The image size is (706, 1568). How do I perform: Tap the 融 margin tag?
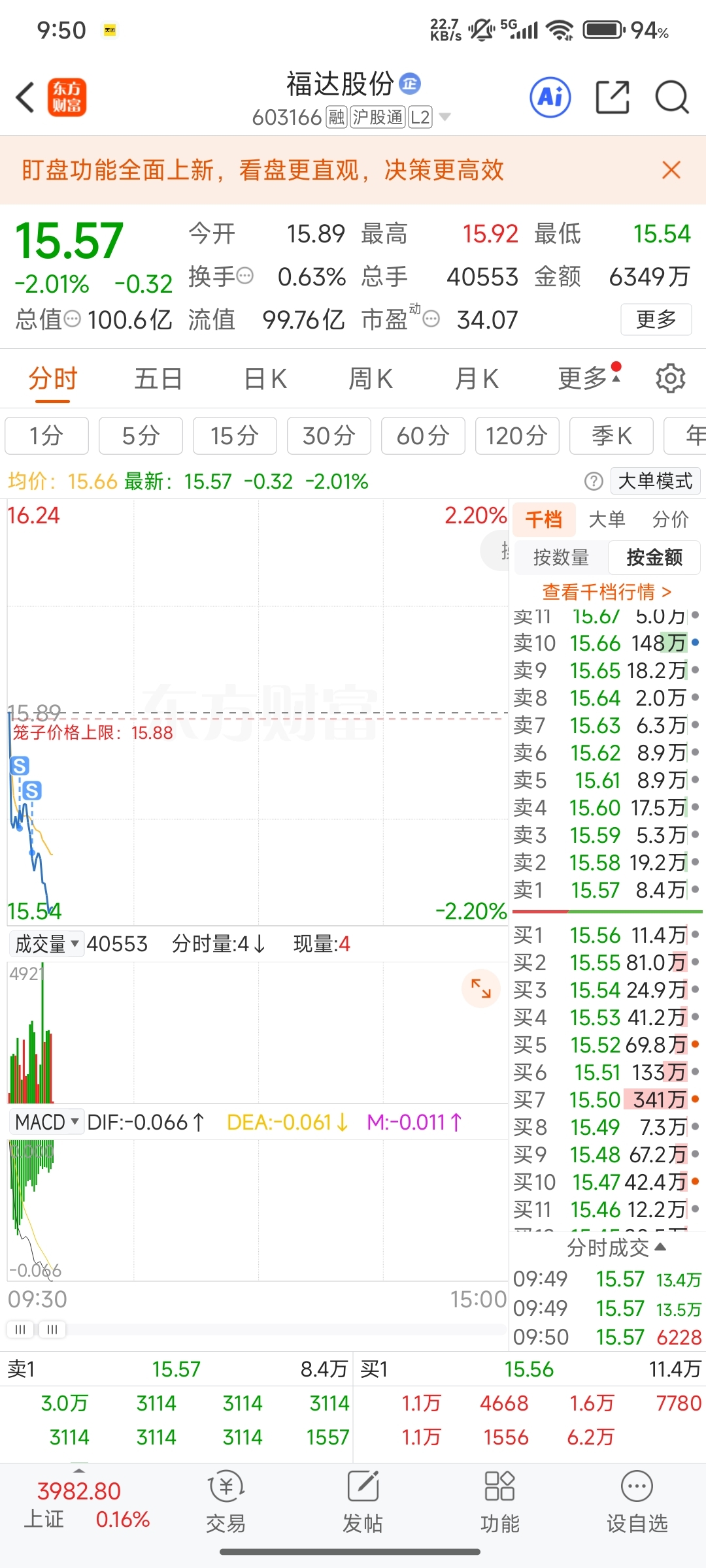point(337,118)
